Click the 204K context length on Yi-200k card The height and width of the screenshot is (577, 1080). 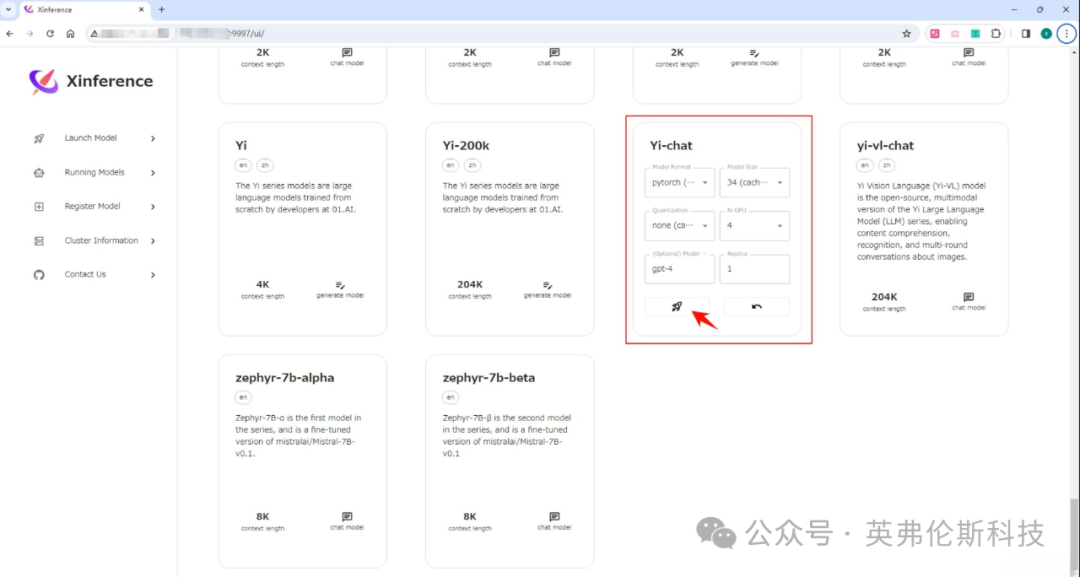(470, 284)
